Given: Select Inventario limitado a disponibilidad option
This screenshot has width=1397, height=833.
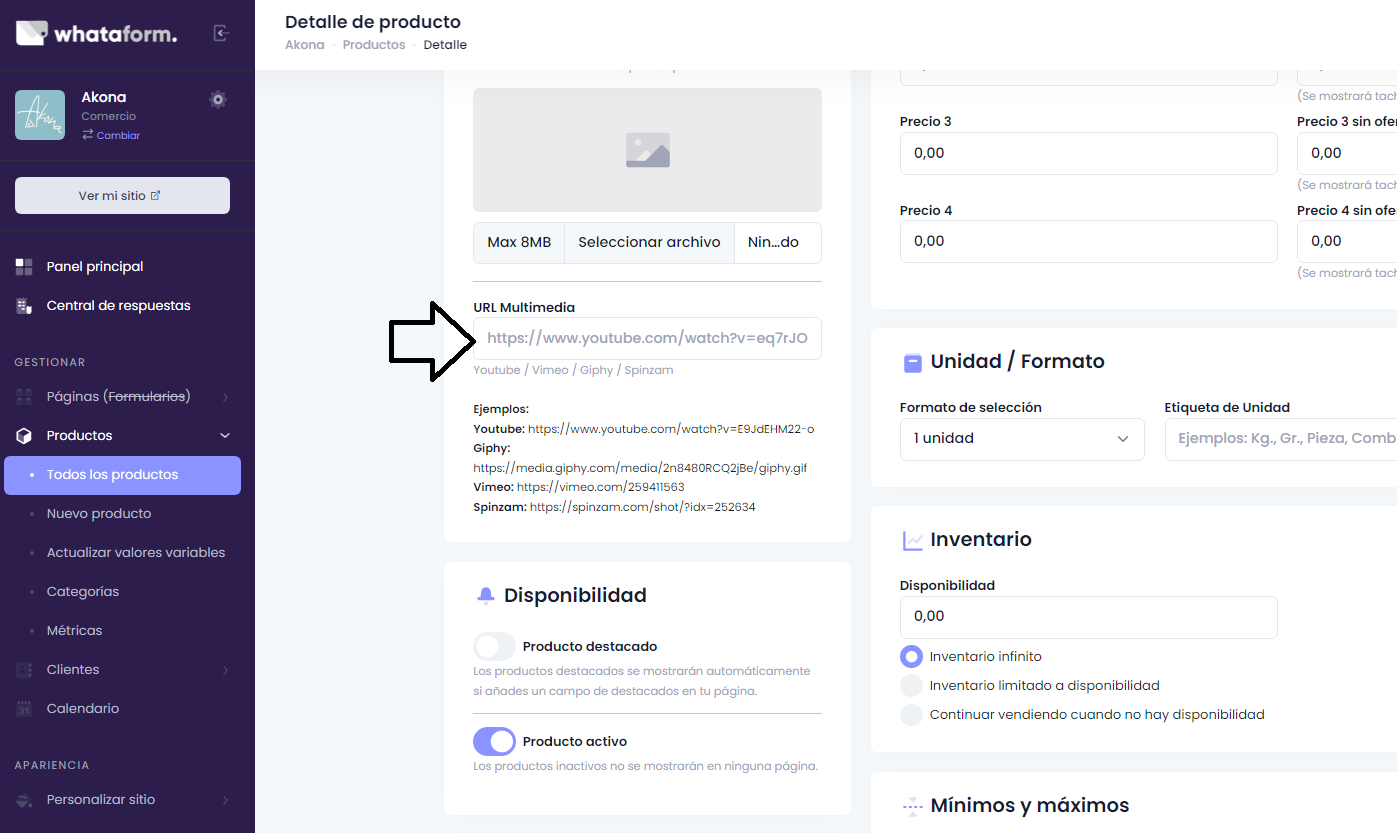Looking at the screenshot, I should tap(911, 686).
